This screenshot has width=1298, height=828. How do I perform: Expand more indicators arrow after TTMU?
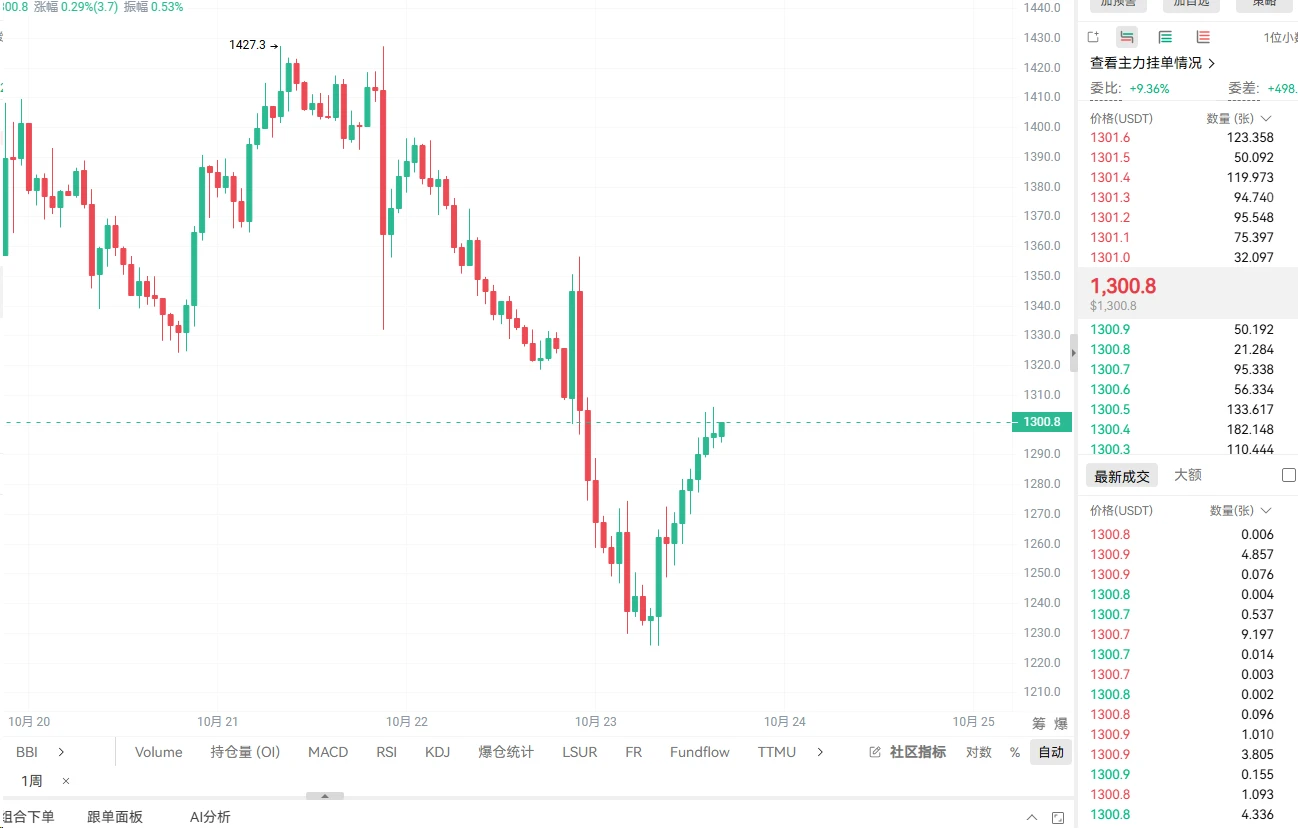(821, 752)
